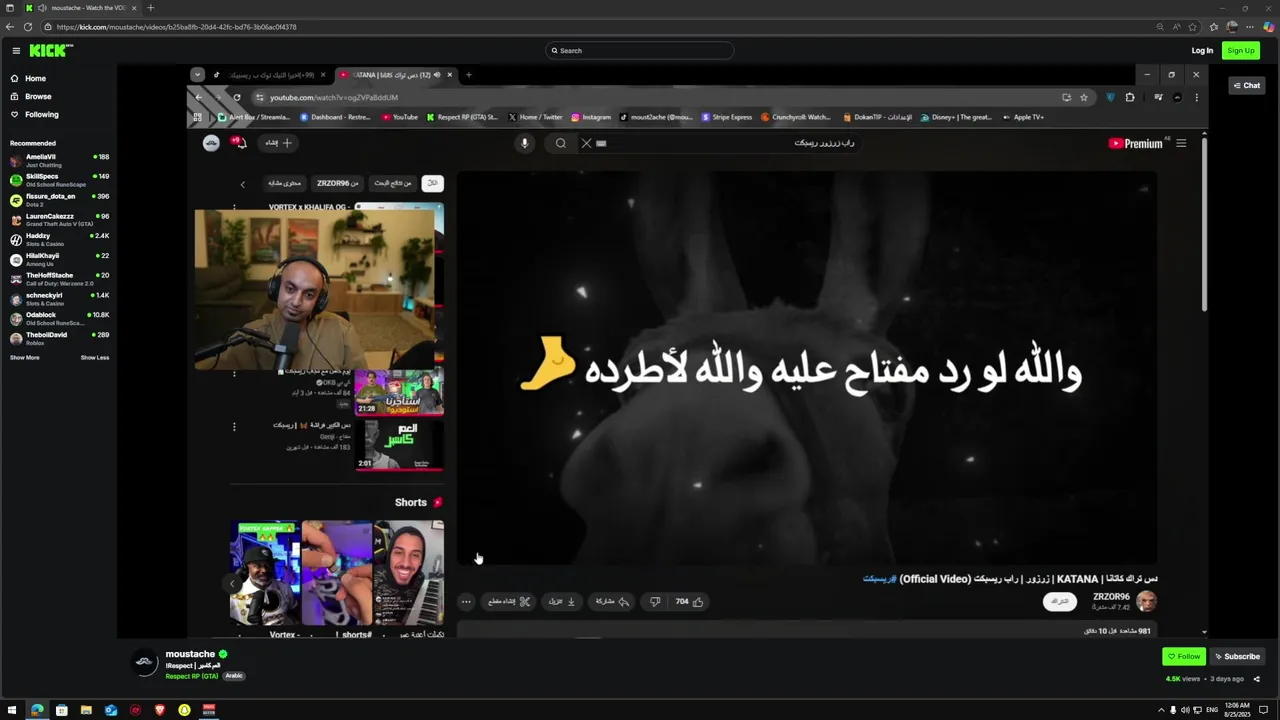Open taskbar clock showing 12:06 AM
This screenshot has width=1280, height=720.
click(x=1237, y=709)
